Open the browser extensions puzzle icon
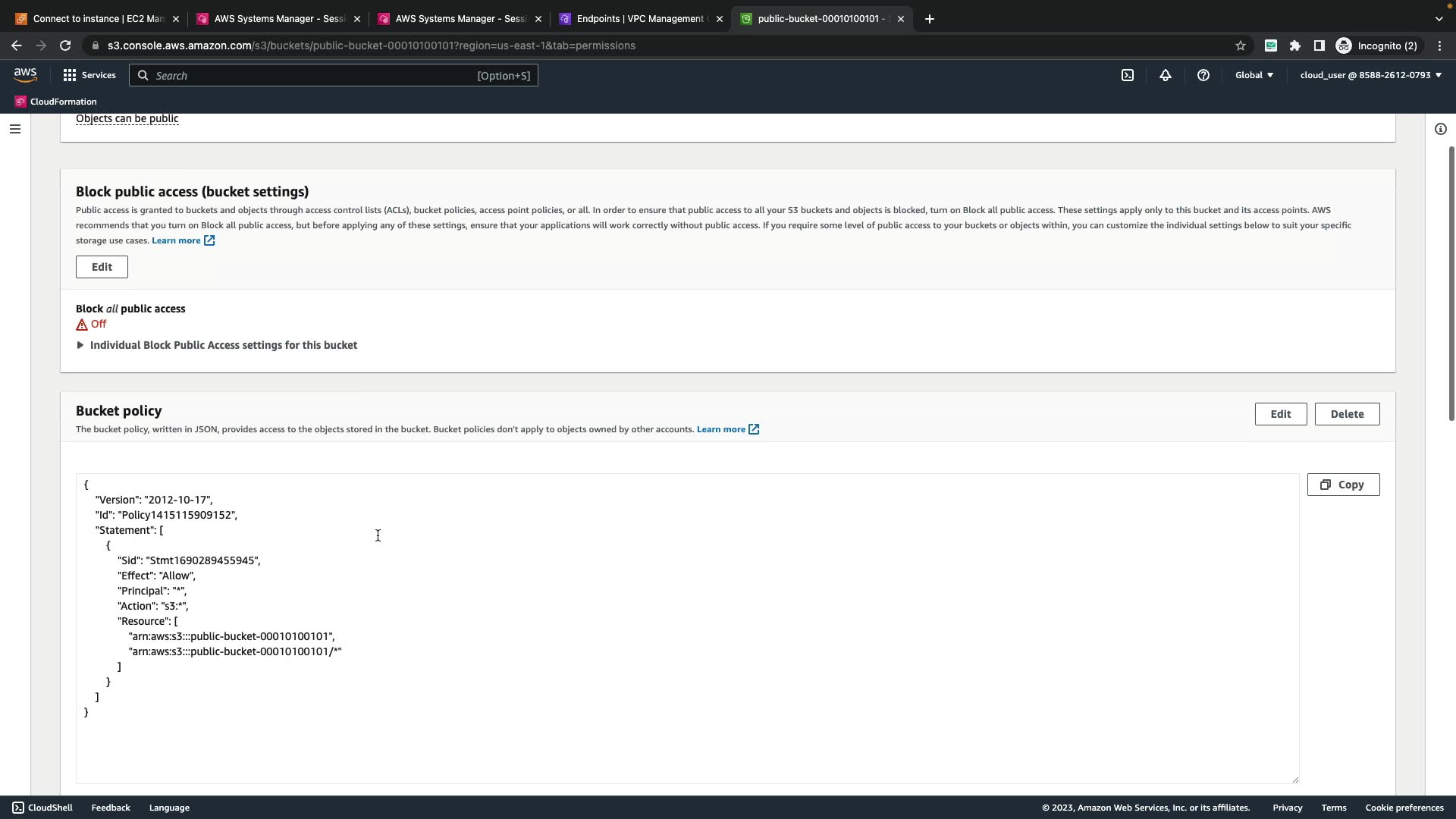 [1295, 45]
